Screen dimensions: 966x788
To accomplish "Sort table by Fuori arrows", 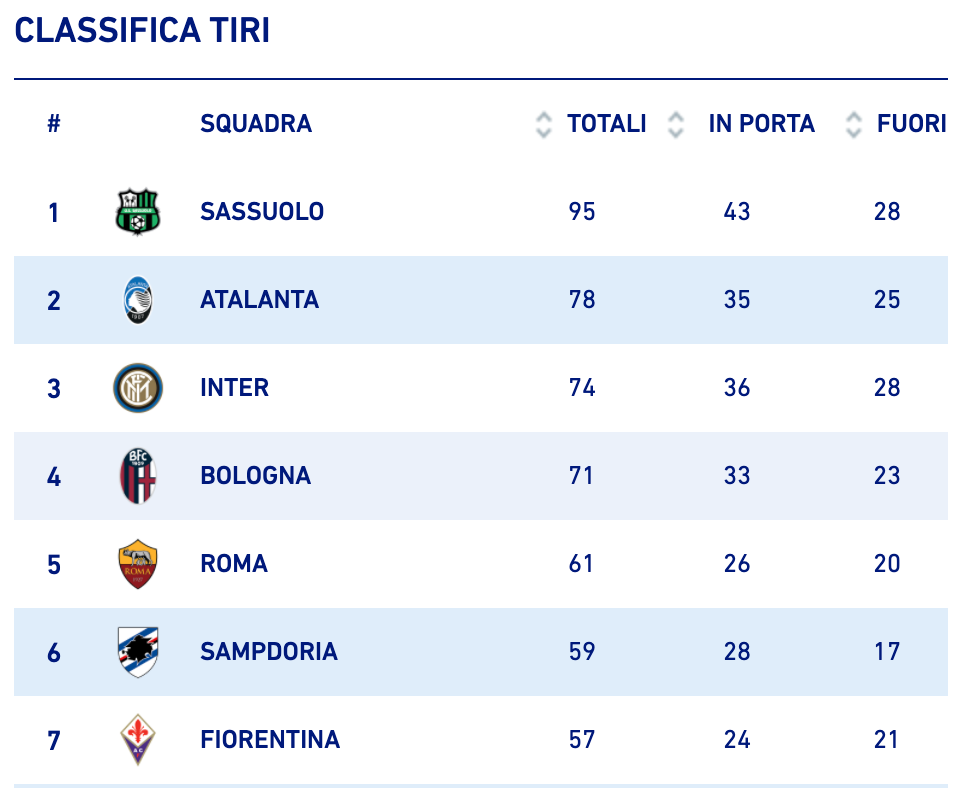I will (x=853, y=124).
